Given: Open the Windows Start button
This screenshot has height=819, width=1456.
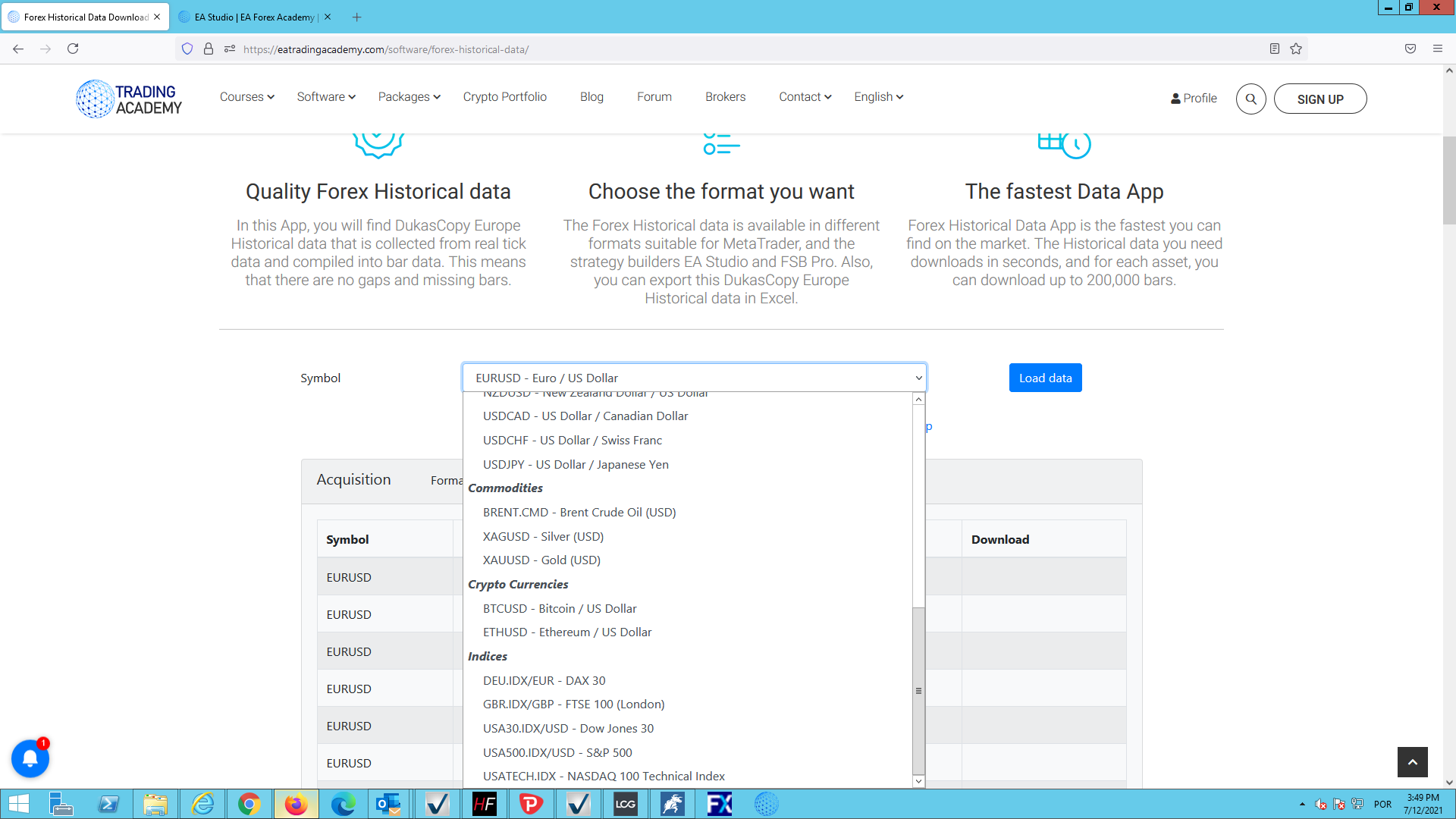Looking at the screenshot, I should (19, 804).
